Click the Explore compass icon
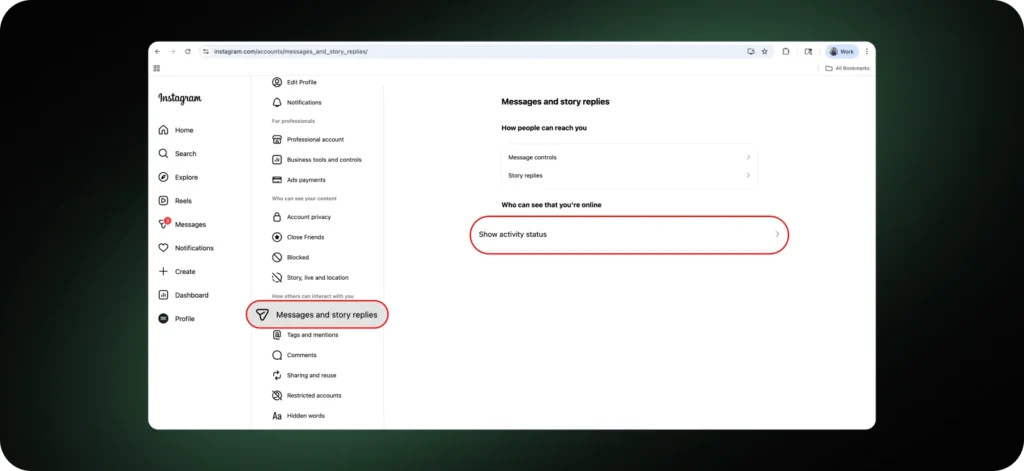This screenshot has height=471, width=1024. tap(163, 177)
